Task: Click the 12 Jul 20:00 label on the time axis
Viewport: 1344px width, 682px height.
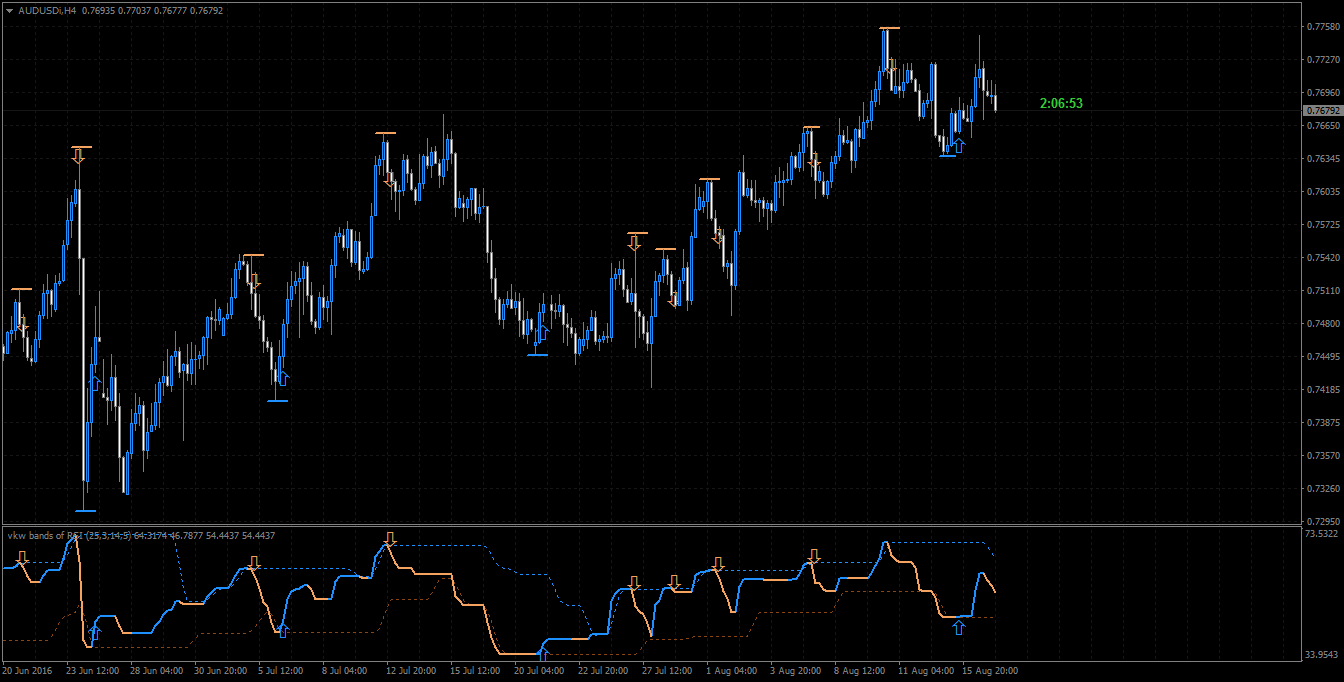Action: [x=410, y=670]
